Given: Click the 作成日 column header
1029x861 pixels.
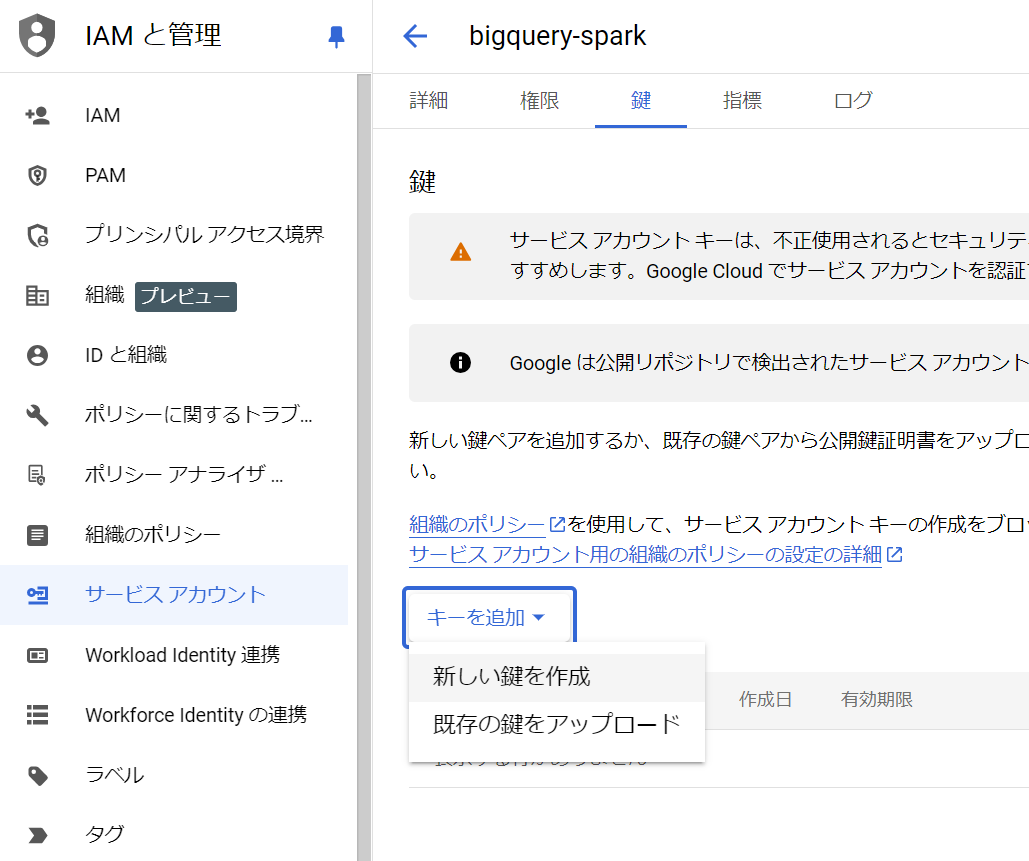Looking at the screenshot, I should (765, 700).
